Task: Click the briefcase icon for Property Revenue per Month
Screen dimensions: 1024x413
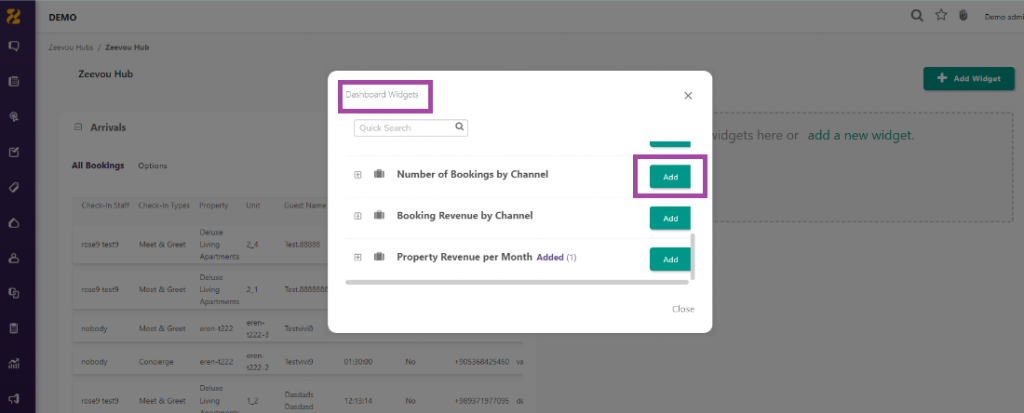Action: point(379,257)
